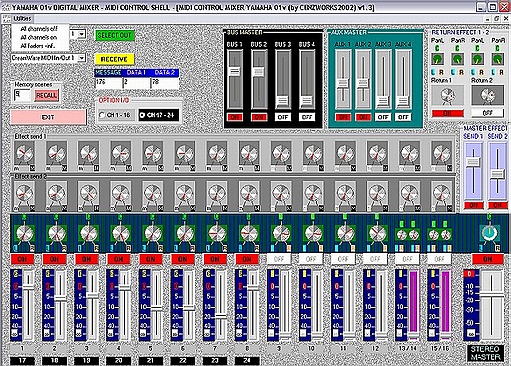The image size is (511, 366).
Task: Click the green SELECT OUT button
Action: click(115, 35)
